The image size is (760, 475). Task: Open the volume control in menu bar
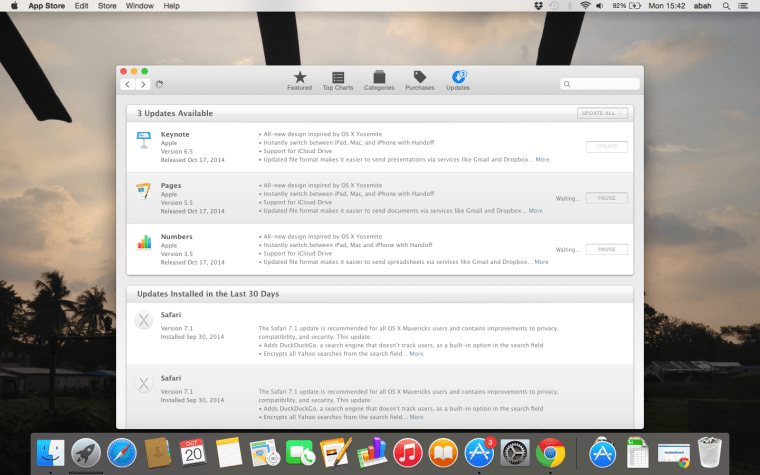coord(600,6)
